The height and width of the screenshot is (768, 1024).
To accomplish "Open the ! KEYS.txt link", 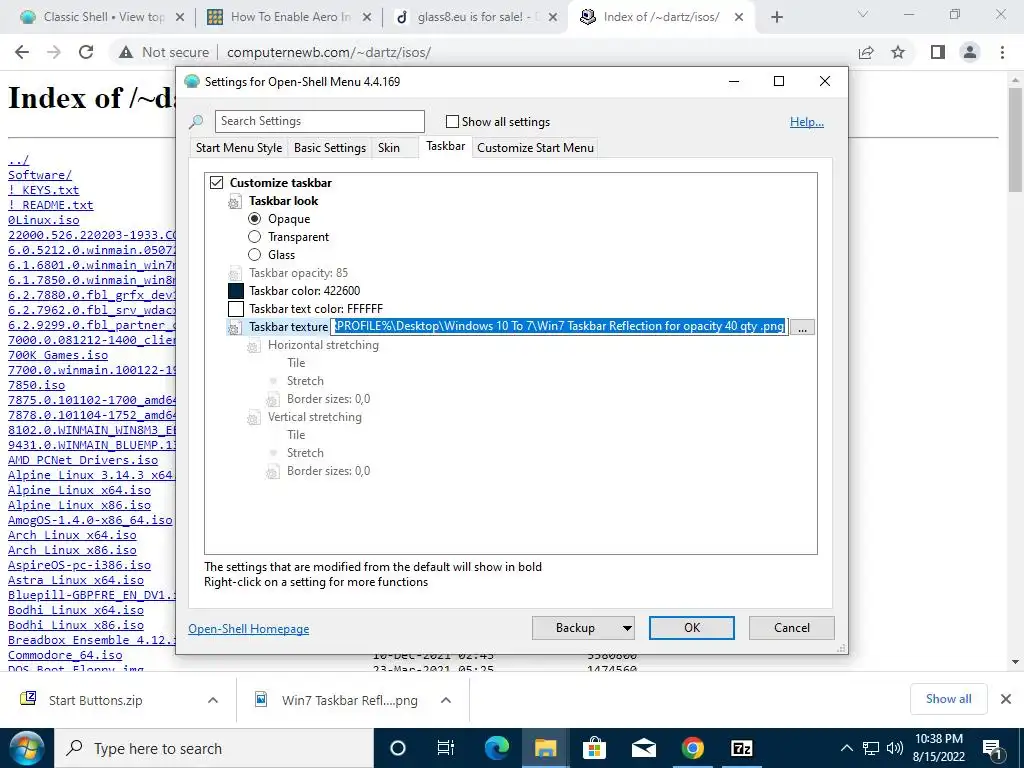I will 43,190.
